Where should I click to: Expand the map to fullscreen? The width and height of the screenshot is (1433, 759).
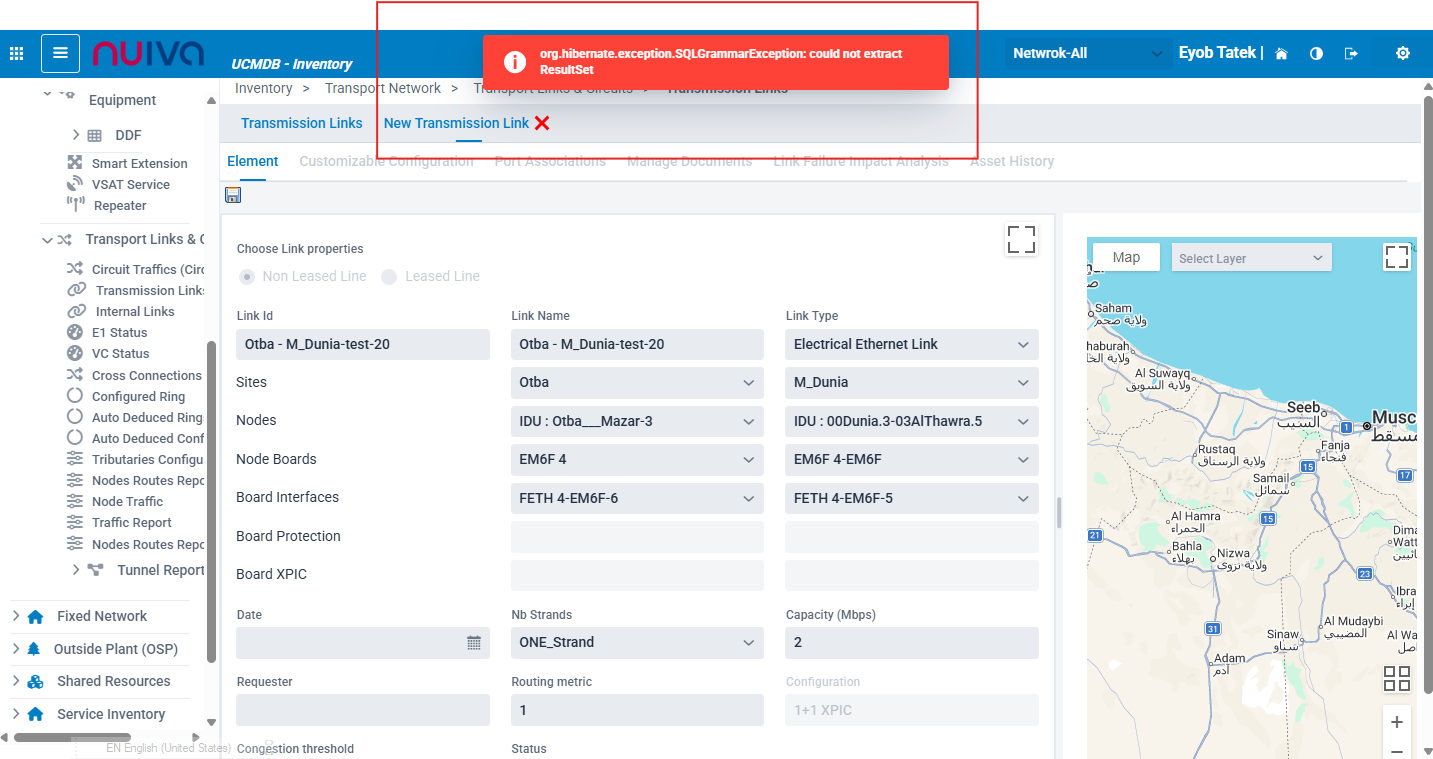click(1396, 257)
